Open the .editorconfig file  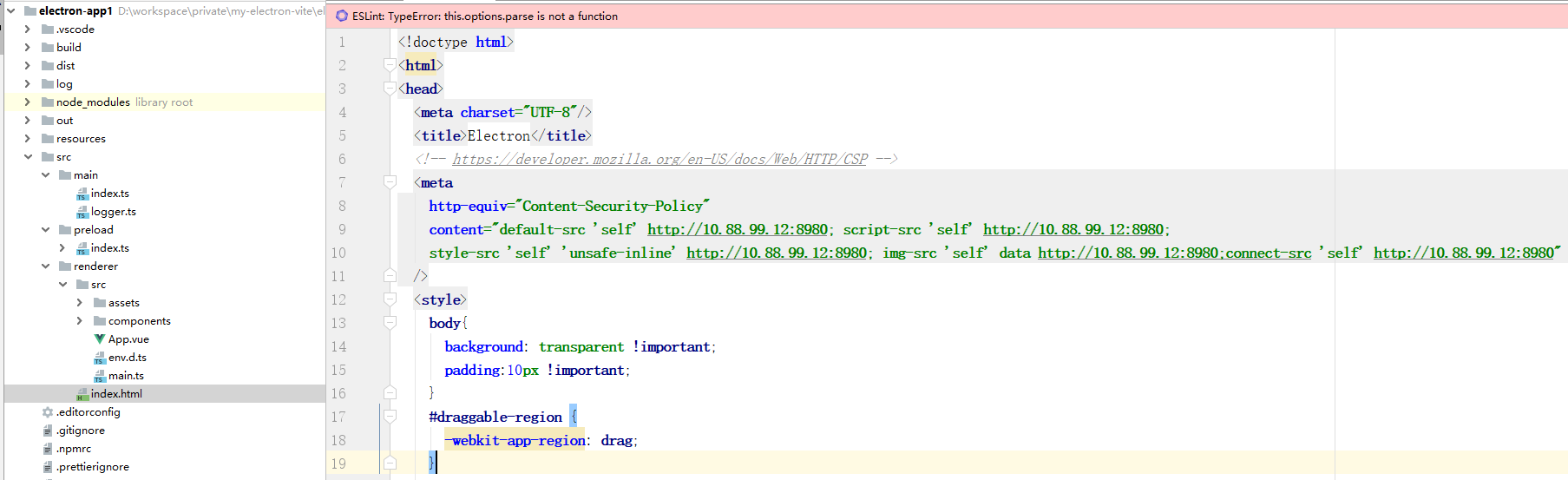point(89,412)
